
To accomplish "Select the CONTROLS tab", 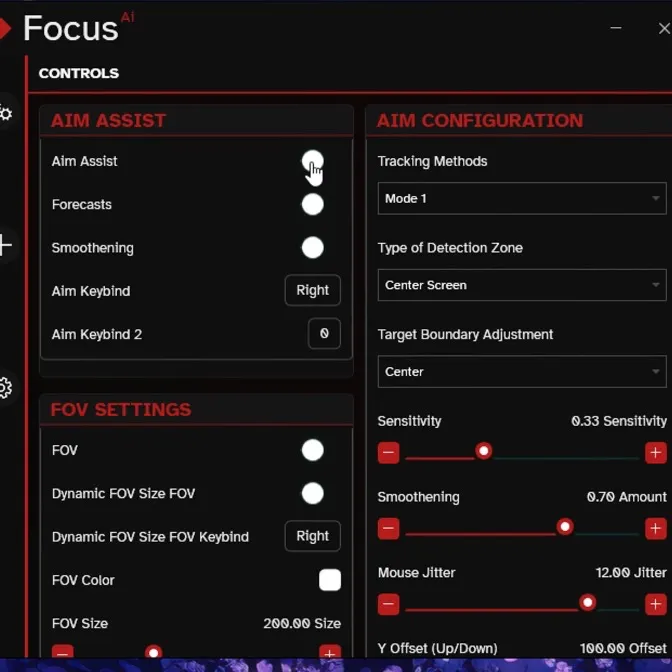I will (79, 73).
